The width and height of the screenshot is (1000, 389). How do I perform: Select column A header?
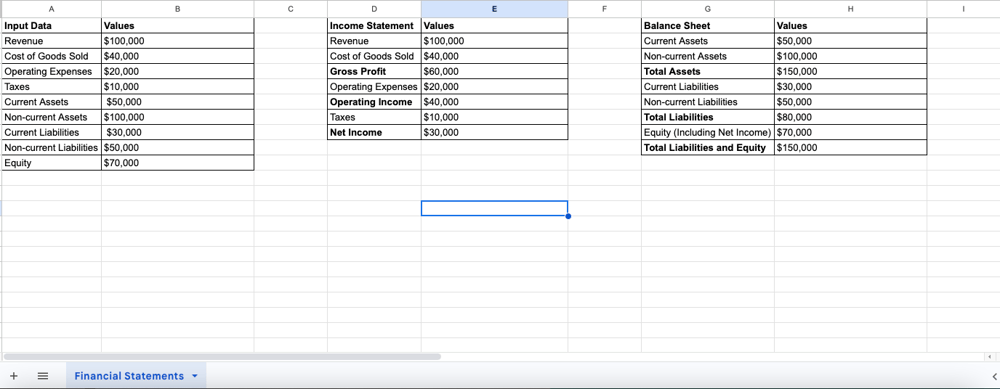pos(51,9)
